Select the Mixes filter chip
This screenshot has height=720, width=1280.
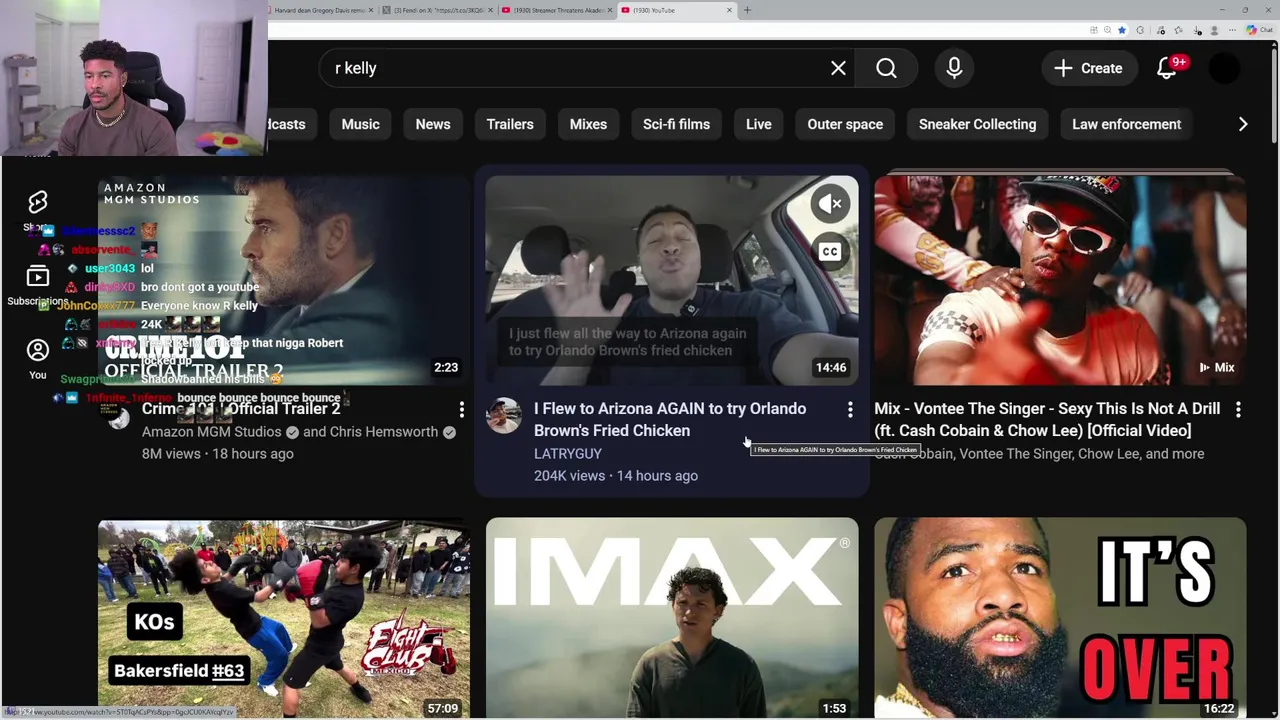(x=588, y=124)
